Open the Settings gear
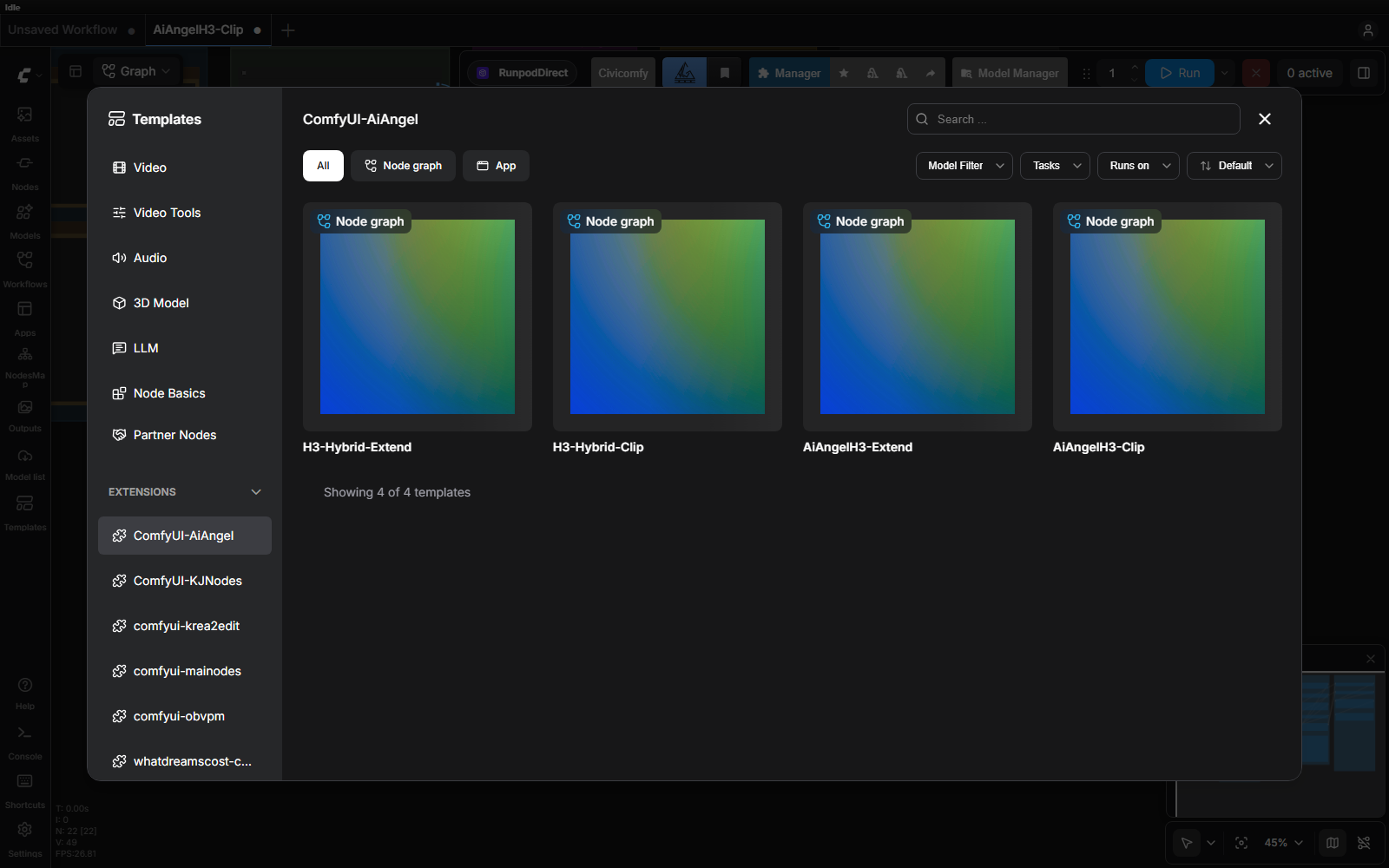The height and width of the screenshot is (868, 1389). coord(25,838)
